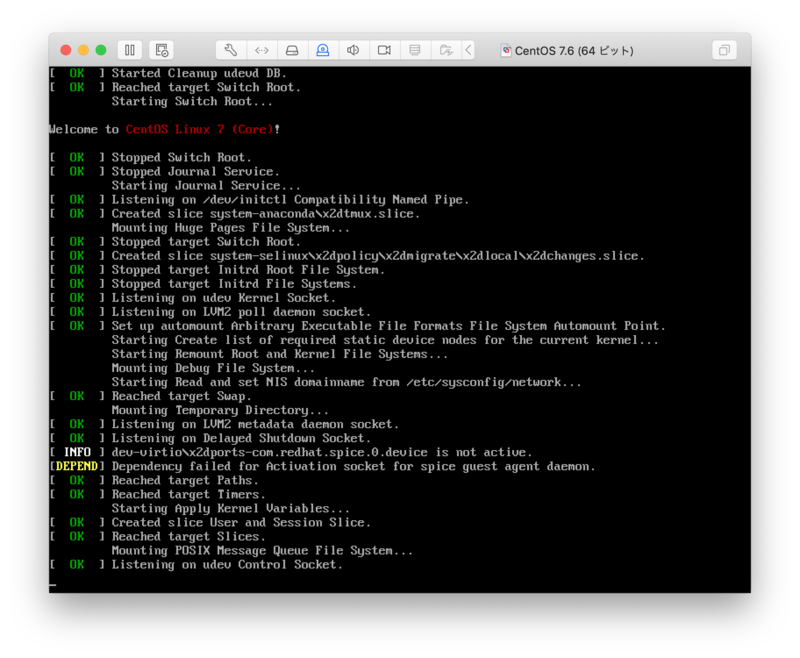Click 'Stopped Journal Service.' line
Screen dimensions: 800x658
coord(196,171)
